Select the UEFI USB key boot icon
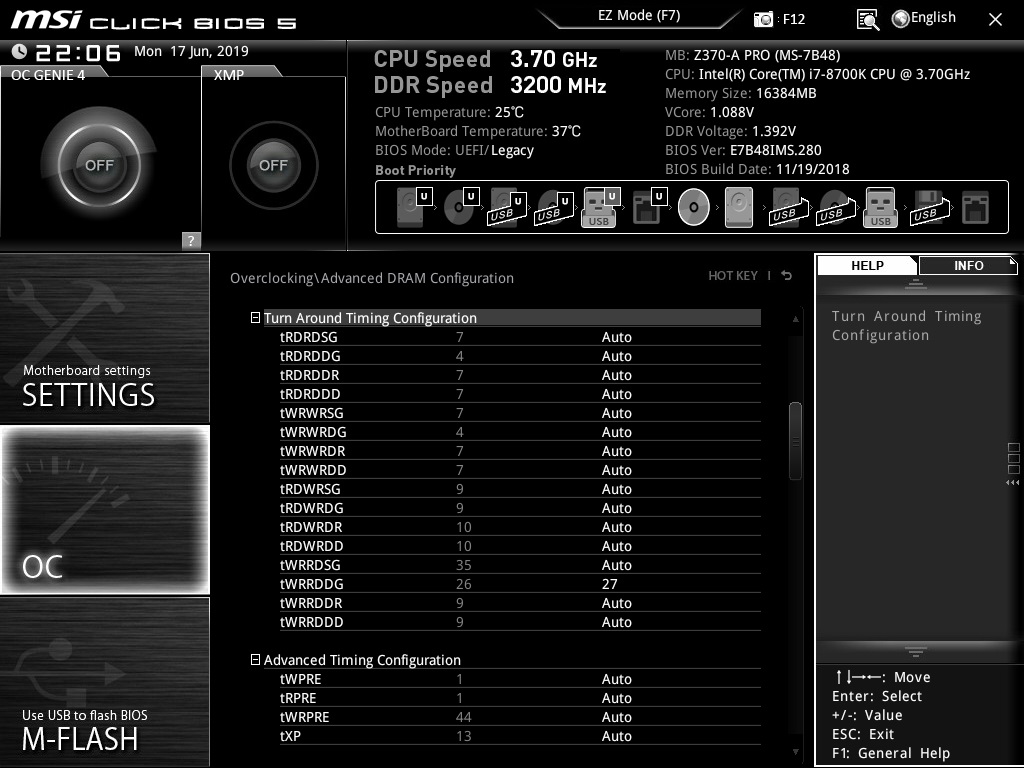1024x768 pixels. [x=600, y=207]
